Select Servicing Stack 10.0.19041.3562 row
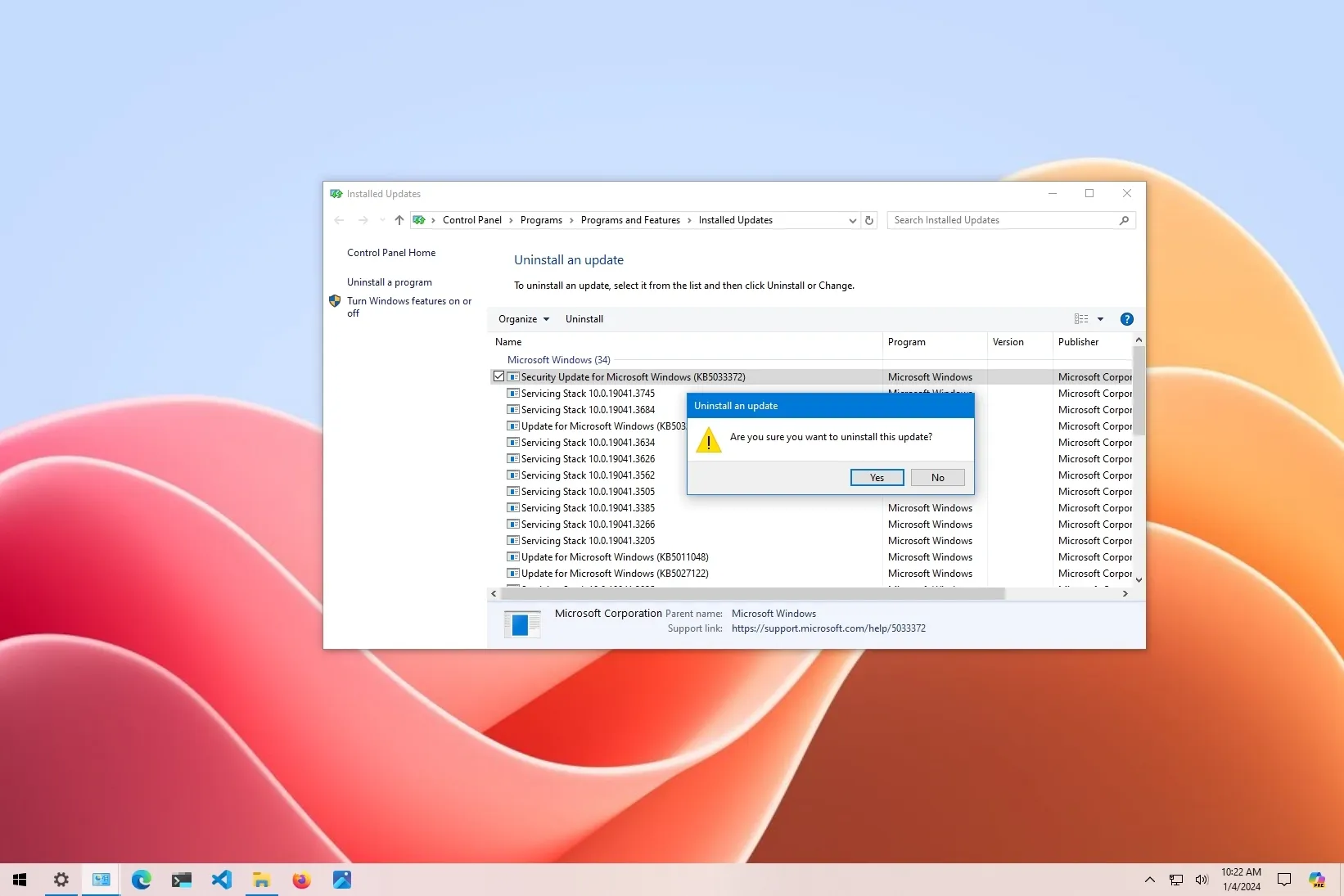The image size is (1344, 896). [x=588, y=475]
